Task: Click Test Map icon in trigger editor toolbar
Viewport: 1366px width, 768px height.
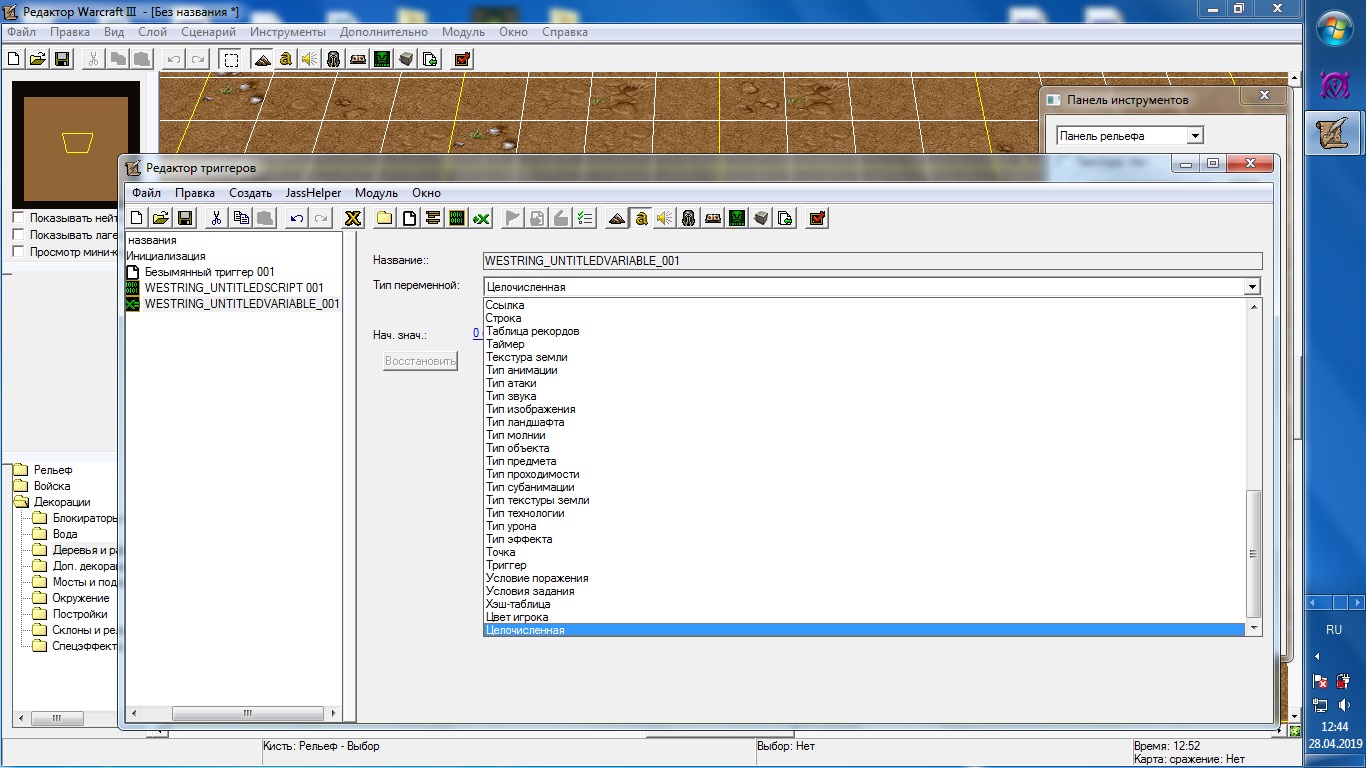Action: [x=817, y=218]
